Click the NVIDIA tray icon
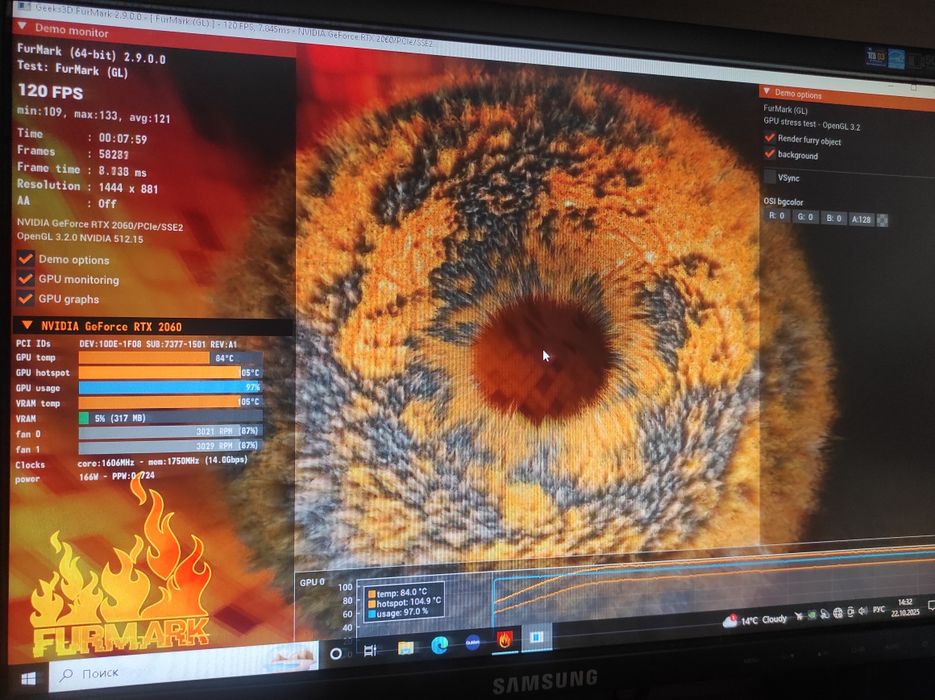 (x=811, y=616)
